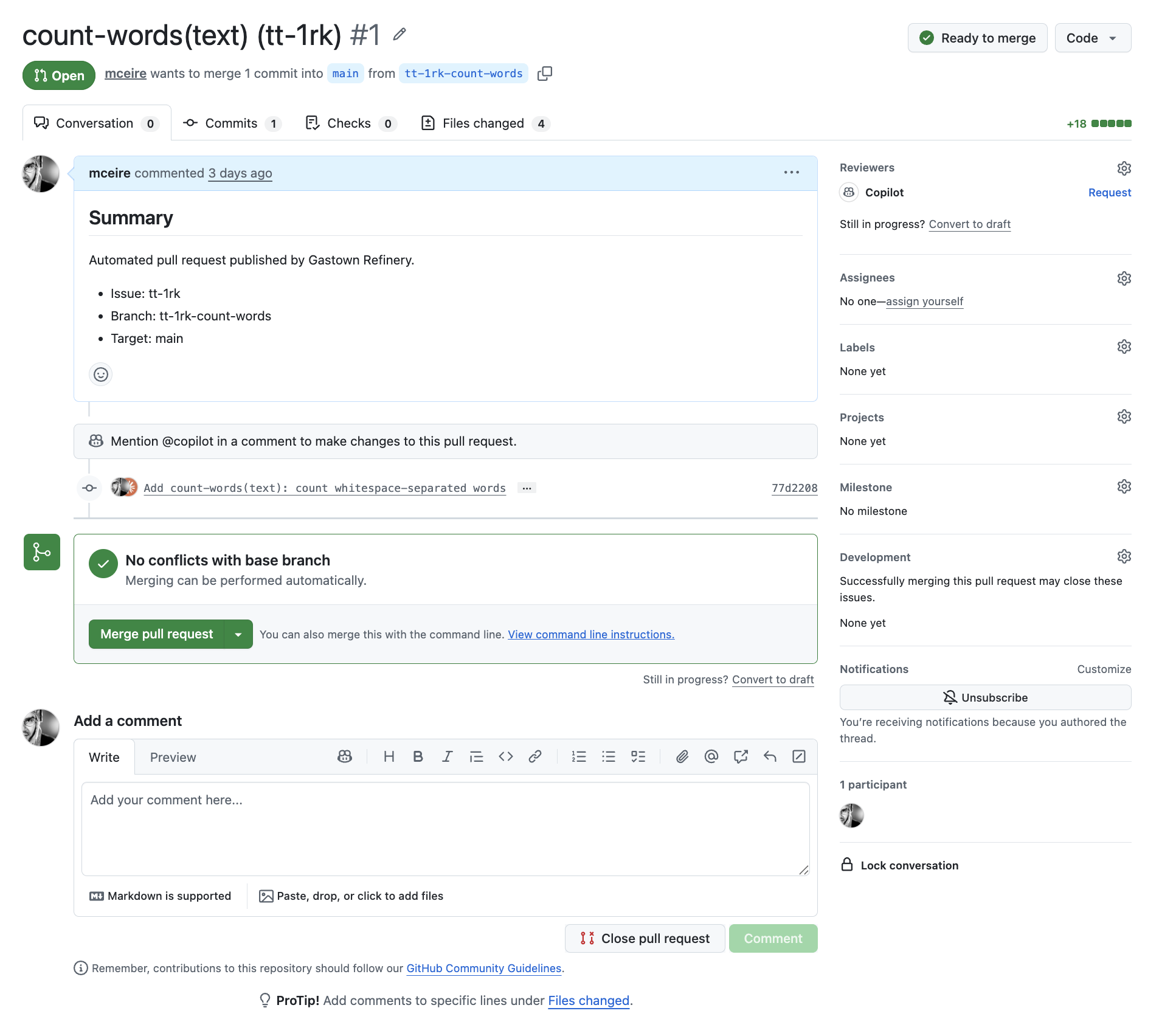Open GitHub Community Guidelines link
The width and height of the screenshot is (1176, 1036).
point(483,969)
